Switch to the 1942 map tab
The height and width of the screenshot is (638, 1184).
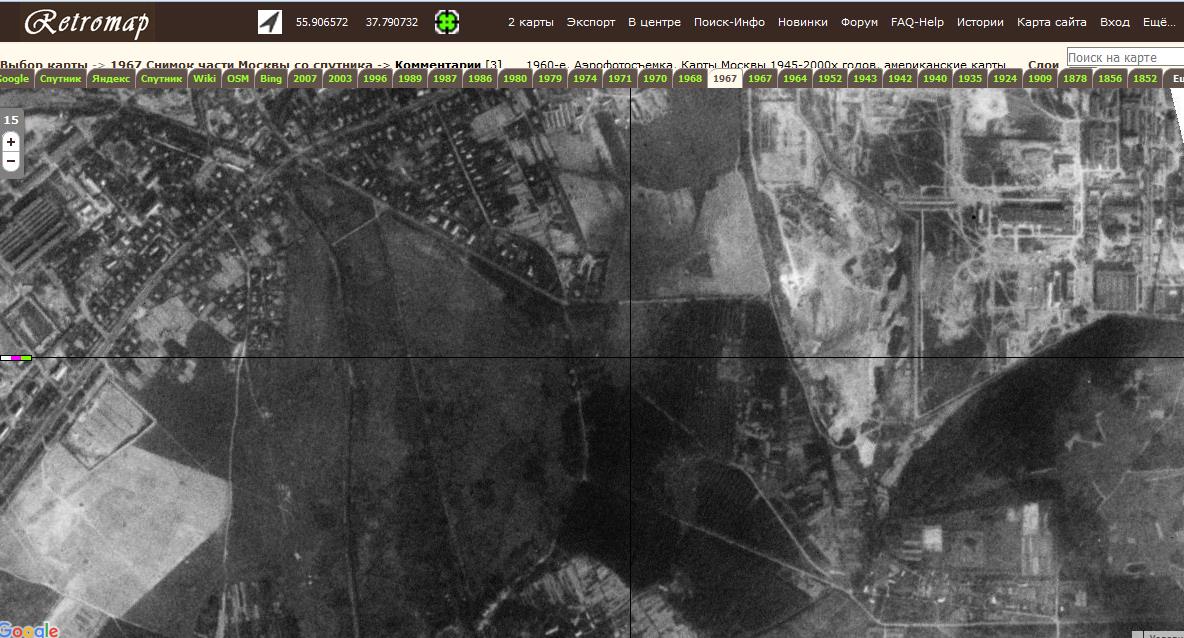[900, 79]
